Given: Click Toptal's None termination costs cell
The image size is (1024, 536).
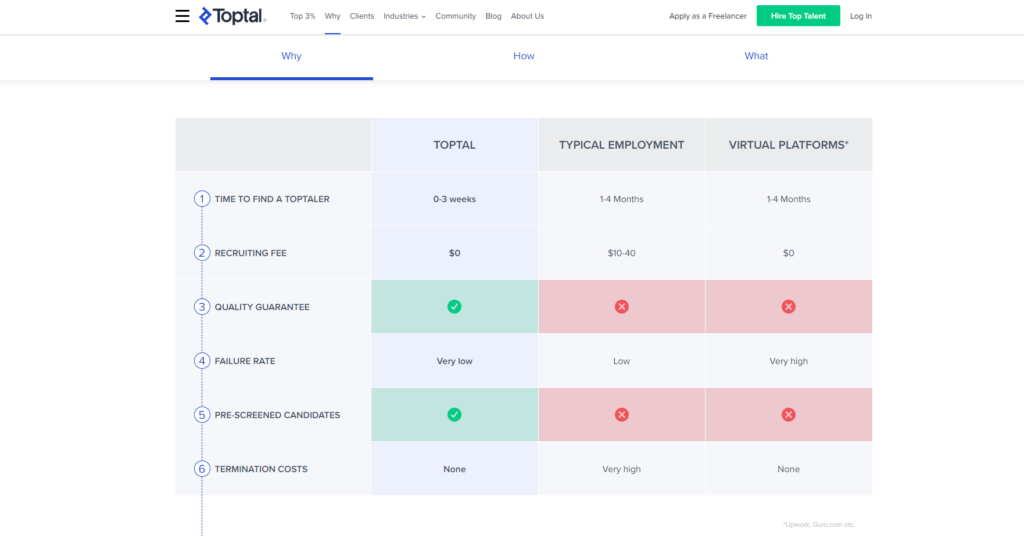Looking at the screenshot, I should click(455, 469).
